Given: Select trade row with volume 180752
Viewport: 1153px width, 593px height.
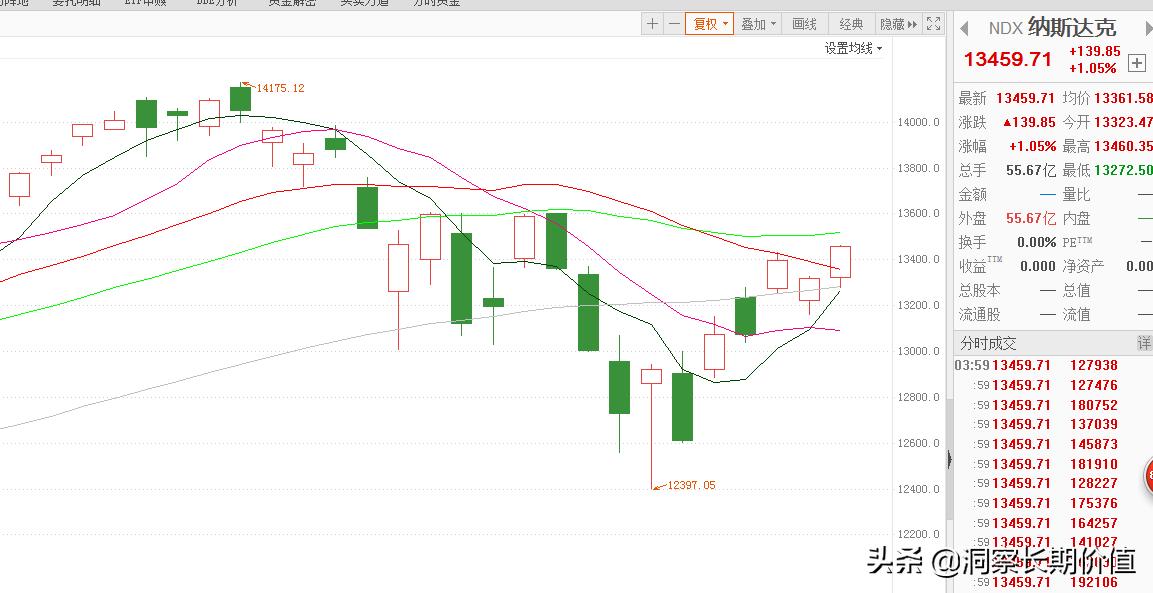Looking at the screenshot, I should [x=1053, y=405].
